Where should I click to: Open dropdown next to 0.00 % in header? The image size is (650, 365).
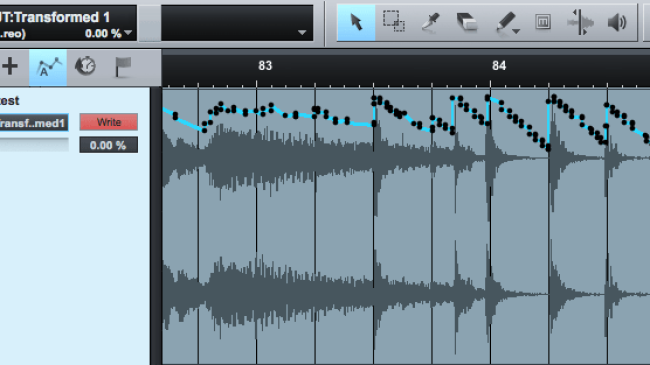coord(129,32)
